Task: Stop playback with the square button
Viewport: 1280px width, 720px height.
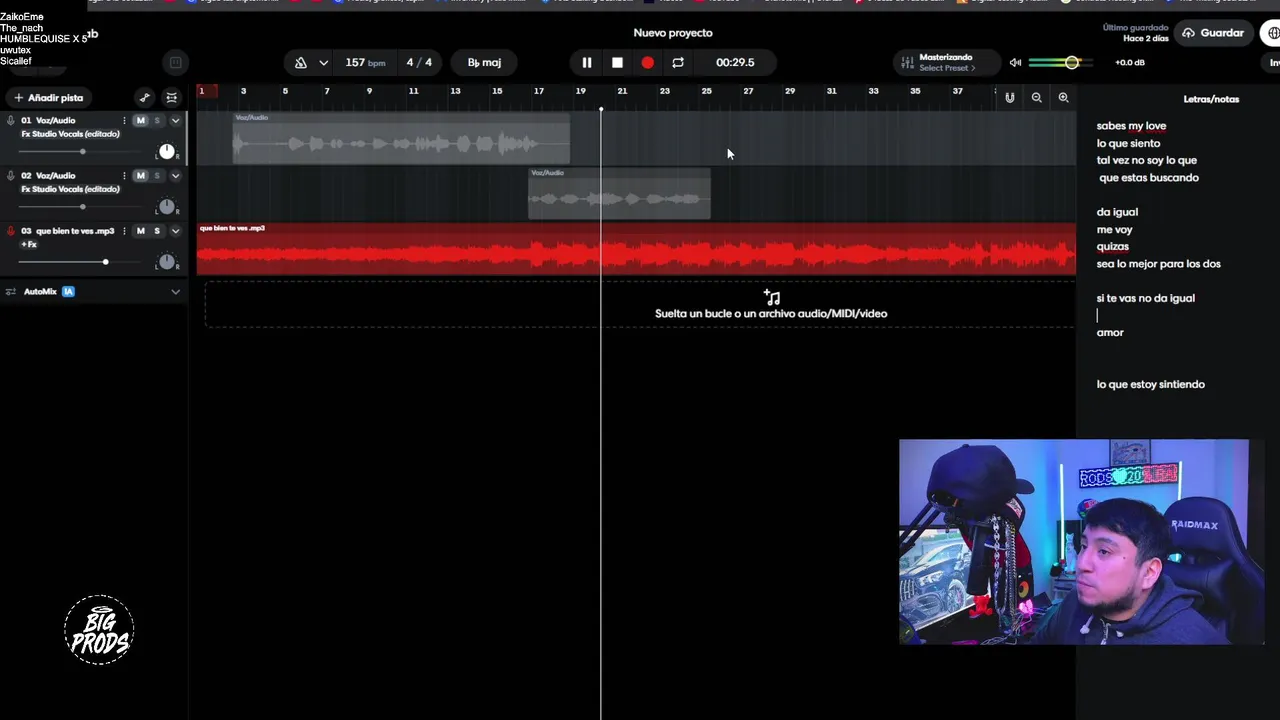Action: click(617, 63)
